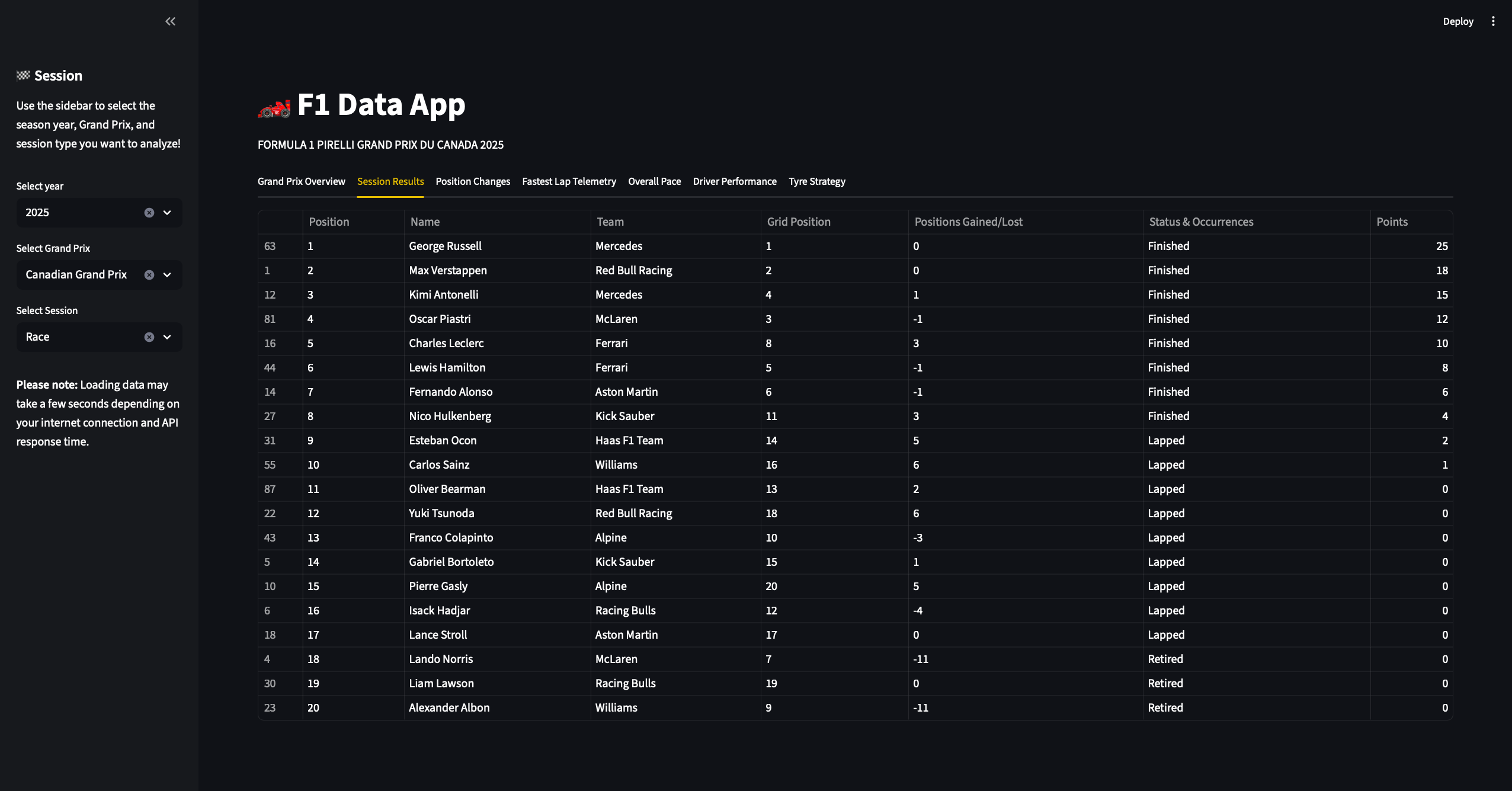Open the Fastest Lap Telemetry tab
Image resolution: width=1512 pixels, height=791 pixels.
coord(569,181)
